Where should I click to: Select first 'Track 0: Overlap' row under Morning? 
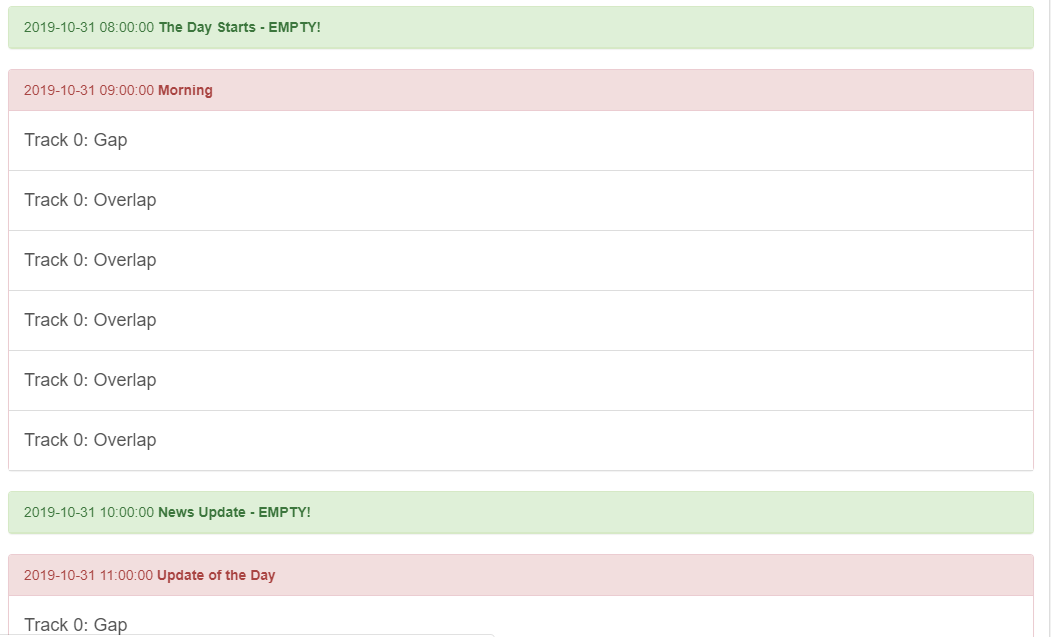90,200
